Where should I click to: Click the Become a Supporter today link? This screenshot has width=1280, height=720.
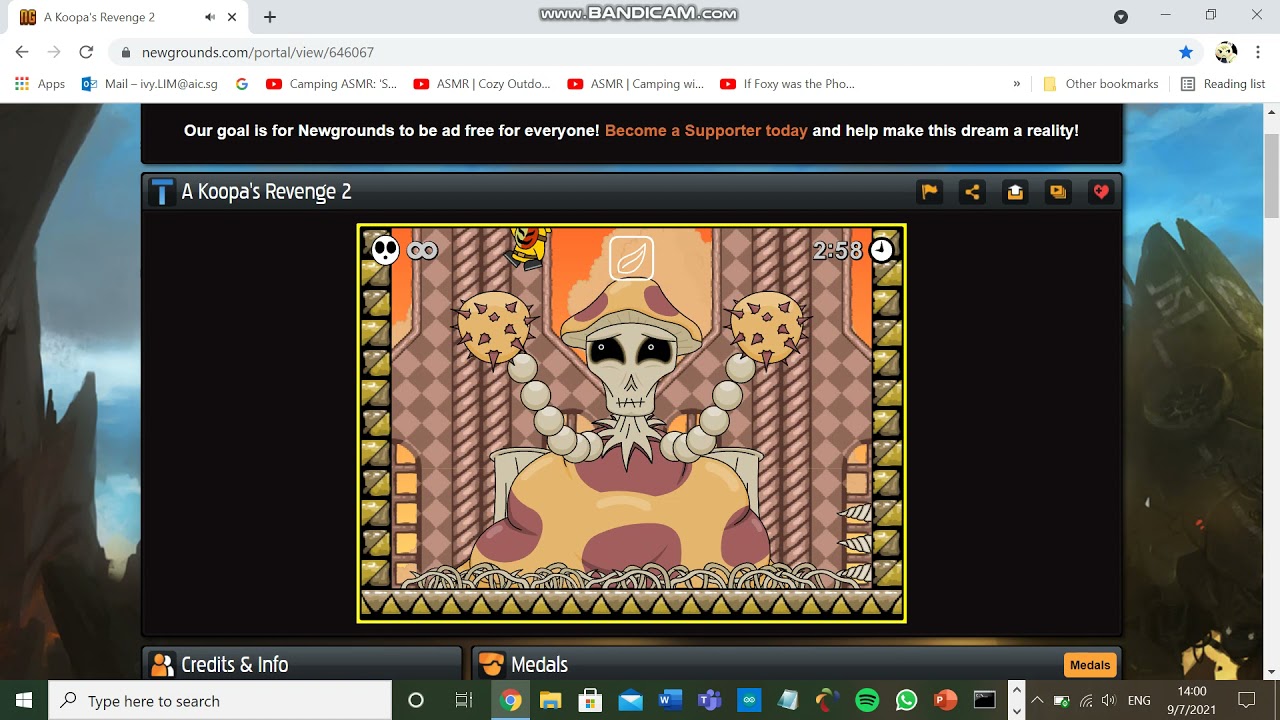[x=706, y=131]
